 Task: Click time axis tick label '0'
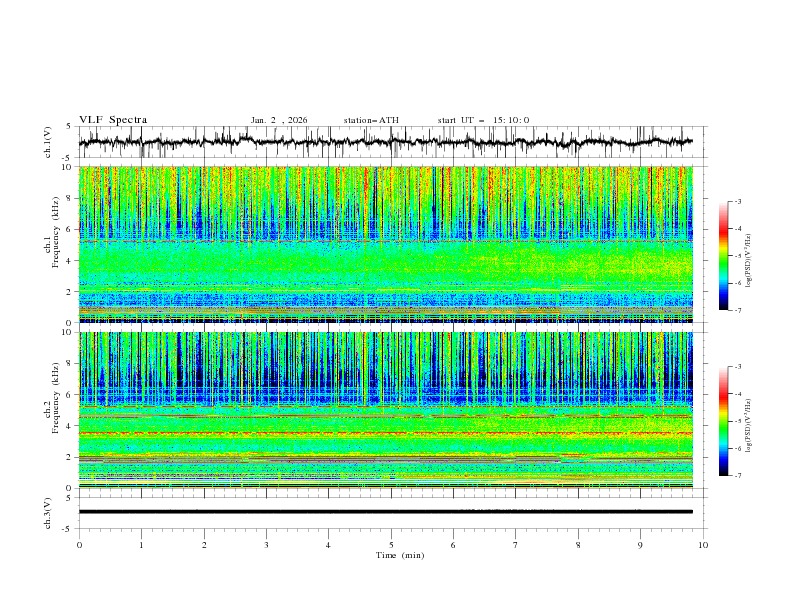(79, 545)
